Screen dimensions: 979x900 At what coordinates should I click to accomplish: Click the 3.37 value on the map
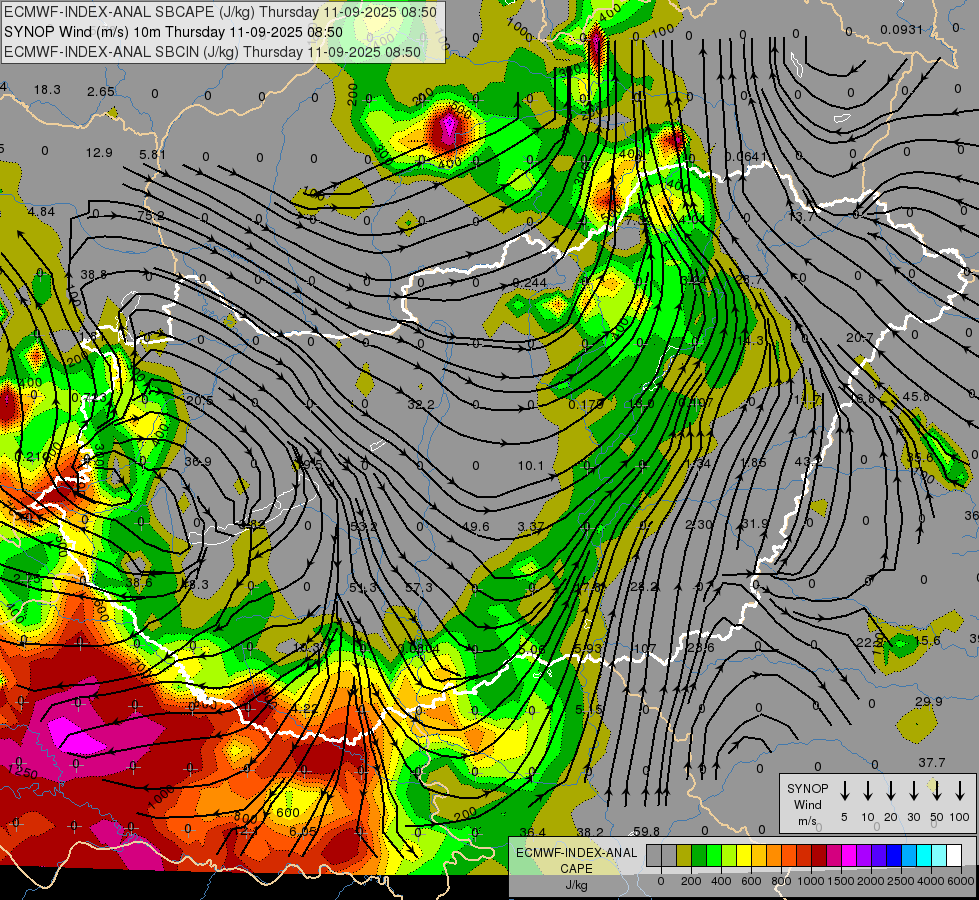point(531,526)
